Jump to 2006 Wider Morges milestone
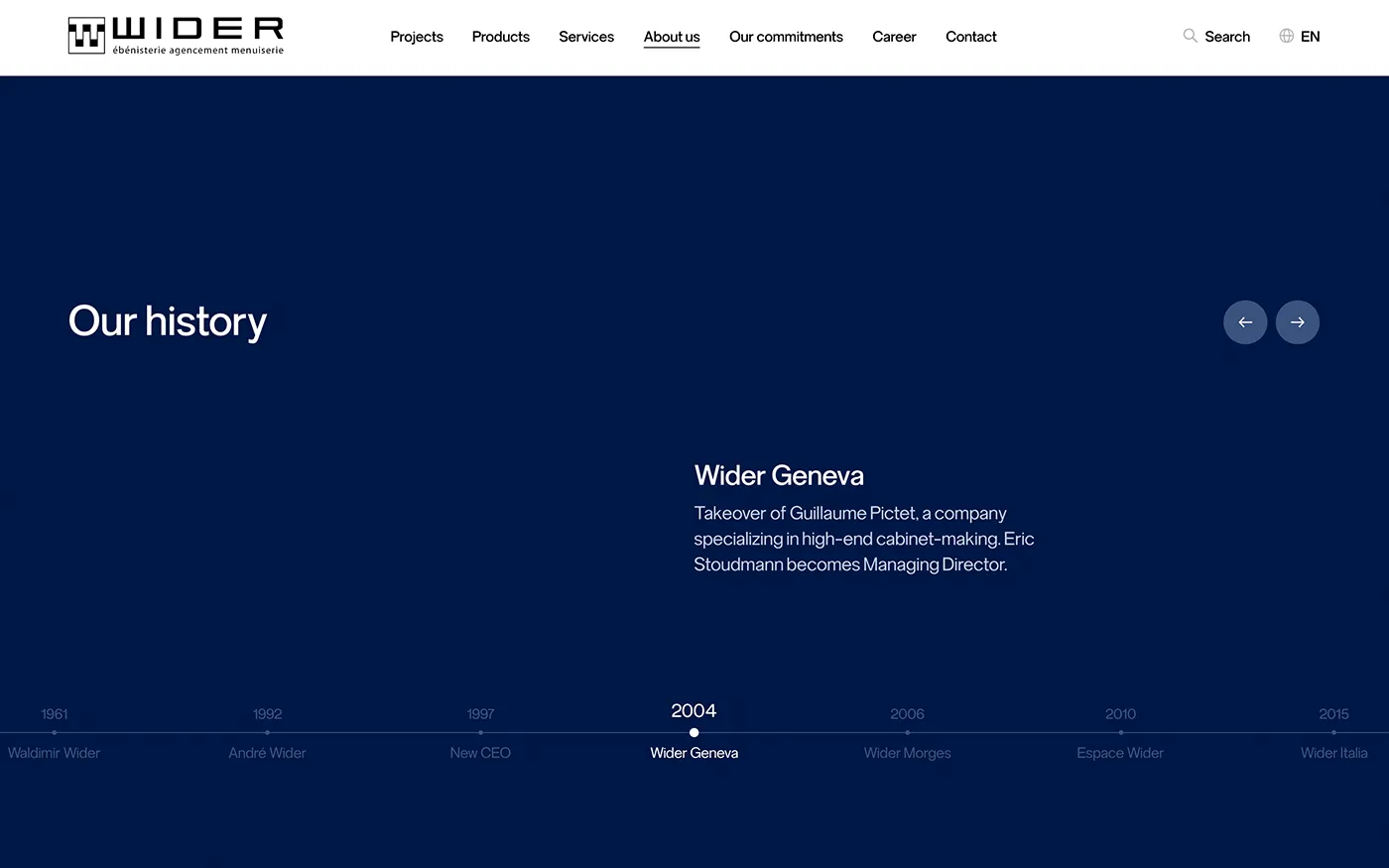The width and height of the screenshot is (1389, 868). (907, 733)
